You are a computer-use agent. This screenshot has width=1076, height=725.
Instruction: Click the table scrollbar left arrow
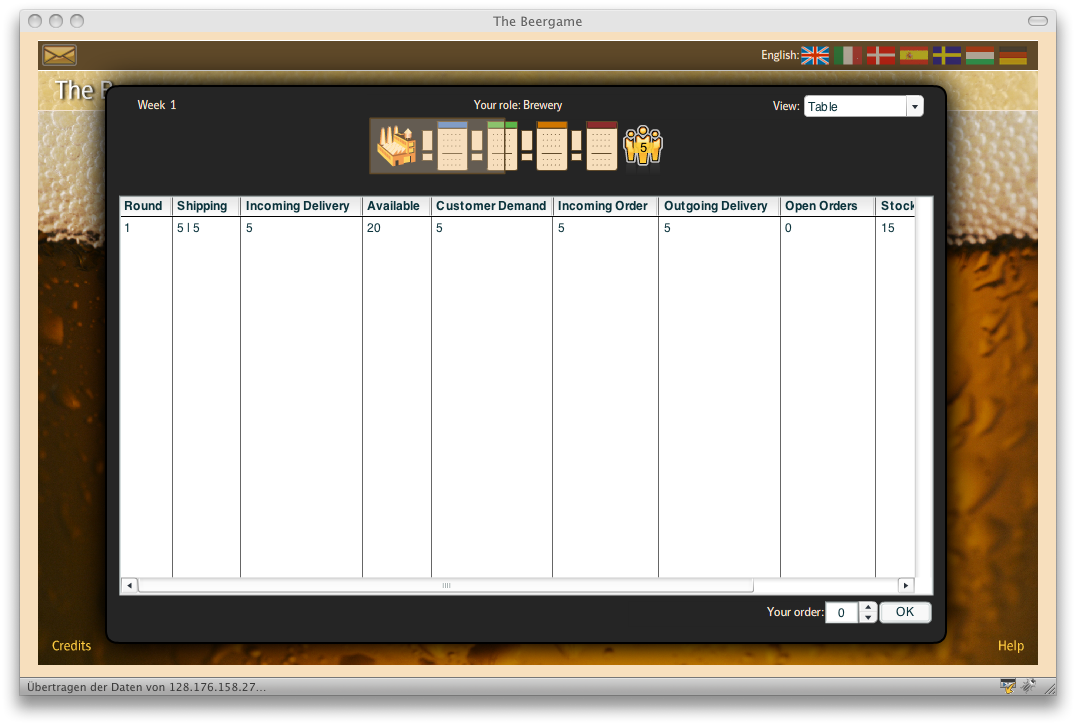pyautogui.click(x=129, y=585)
